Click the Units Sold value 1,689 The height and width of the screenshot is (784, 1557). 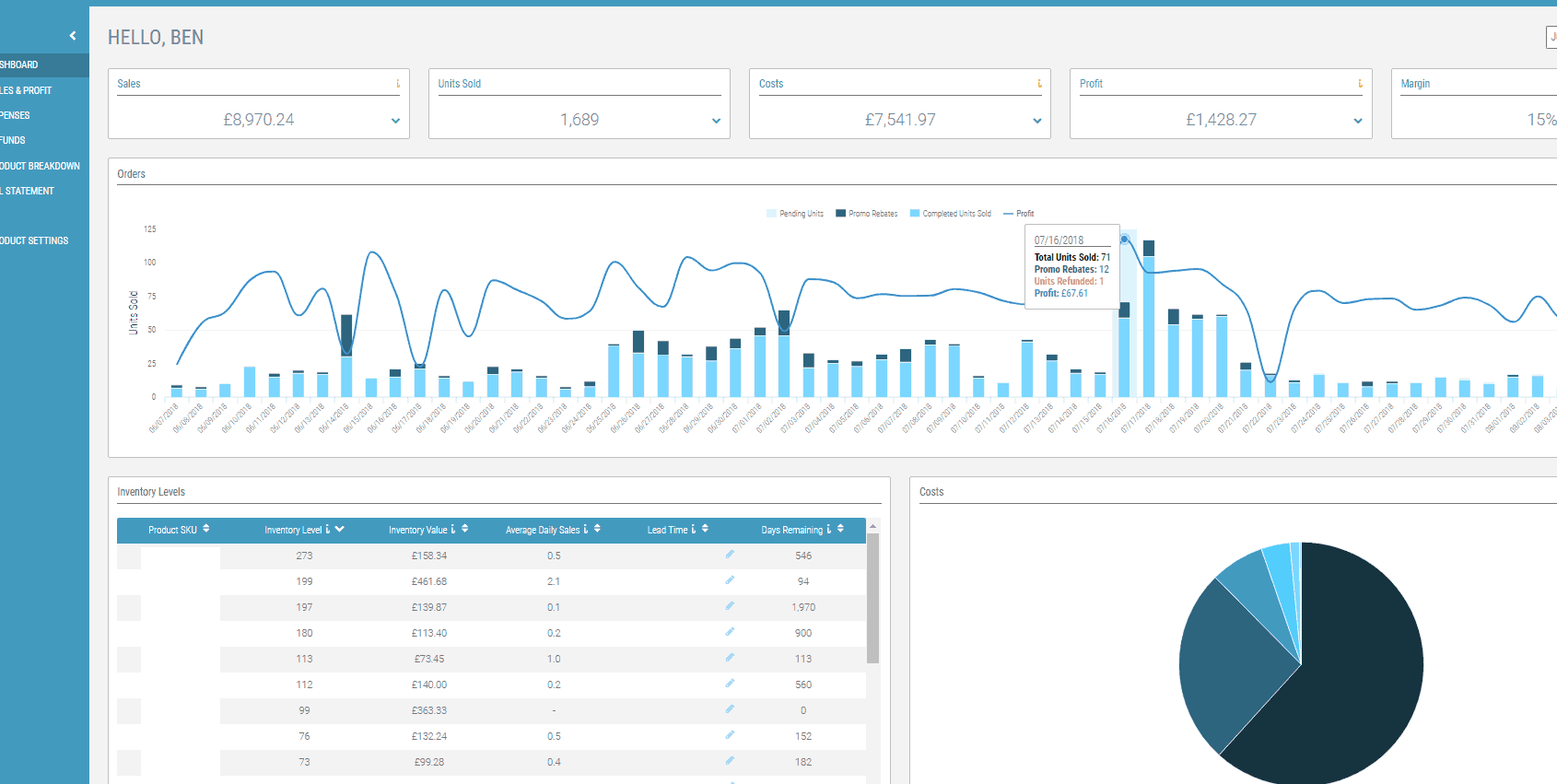(579, 120)
